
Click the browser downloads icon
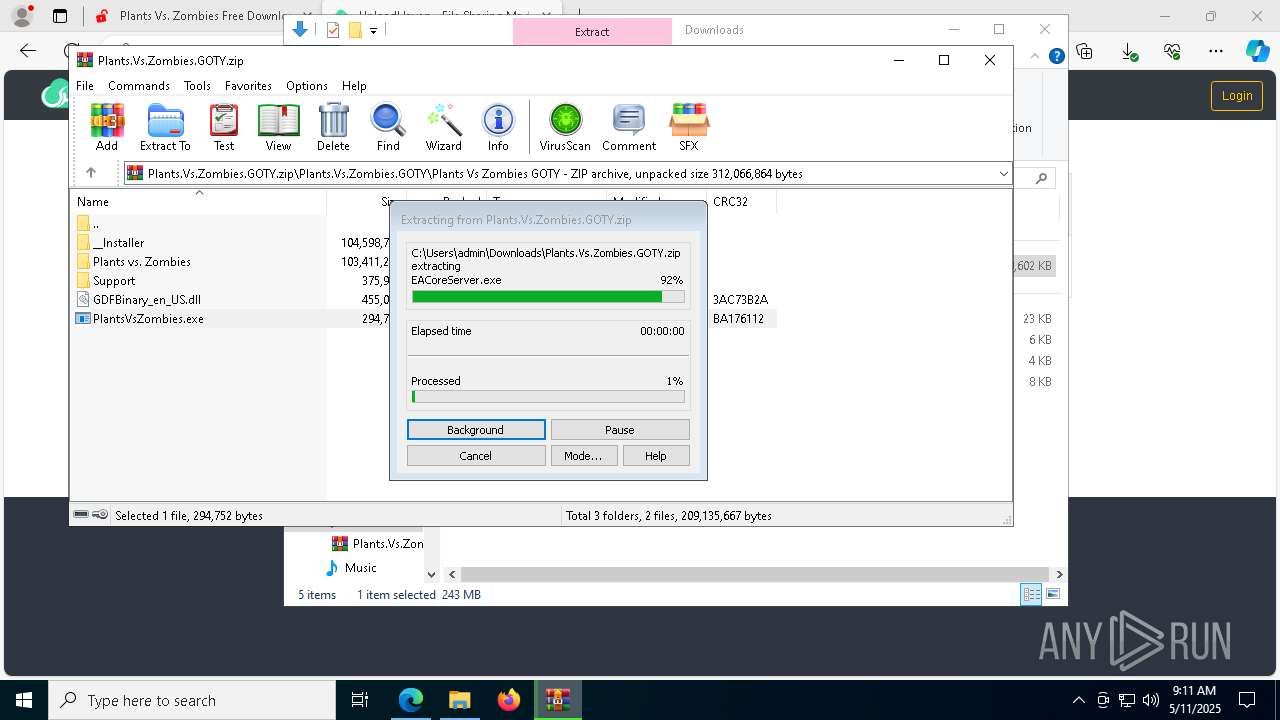pyautogui.click(x=1129, y=51)
